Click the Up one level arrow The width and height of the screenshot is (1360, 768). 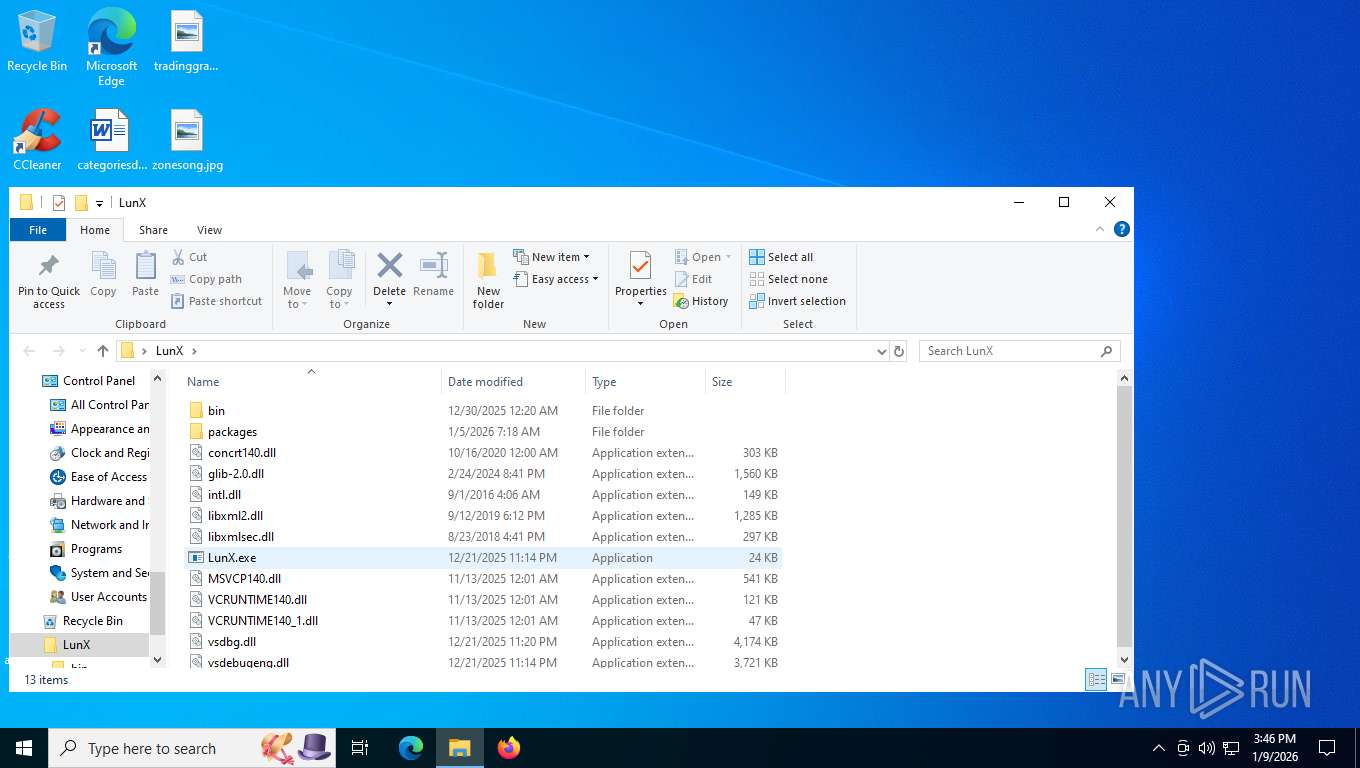tap(102, 351)
